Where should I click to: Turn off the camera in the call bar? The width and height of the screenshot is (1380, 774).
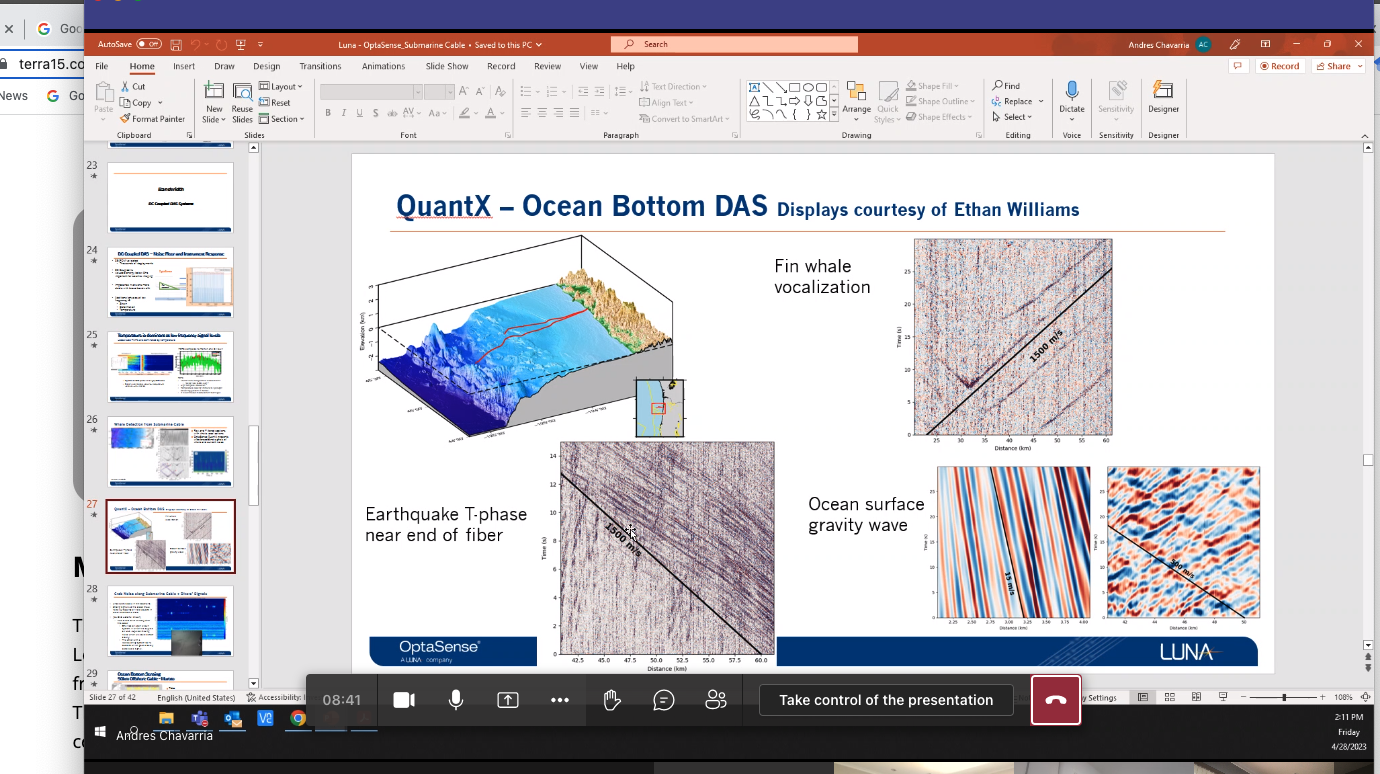click(404, 700)
